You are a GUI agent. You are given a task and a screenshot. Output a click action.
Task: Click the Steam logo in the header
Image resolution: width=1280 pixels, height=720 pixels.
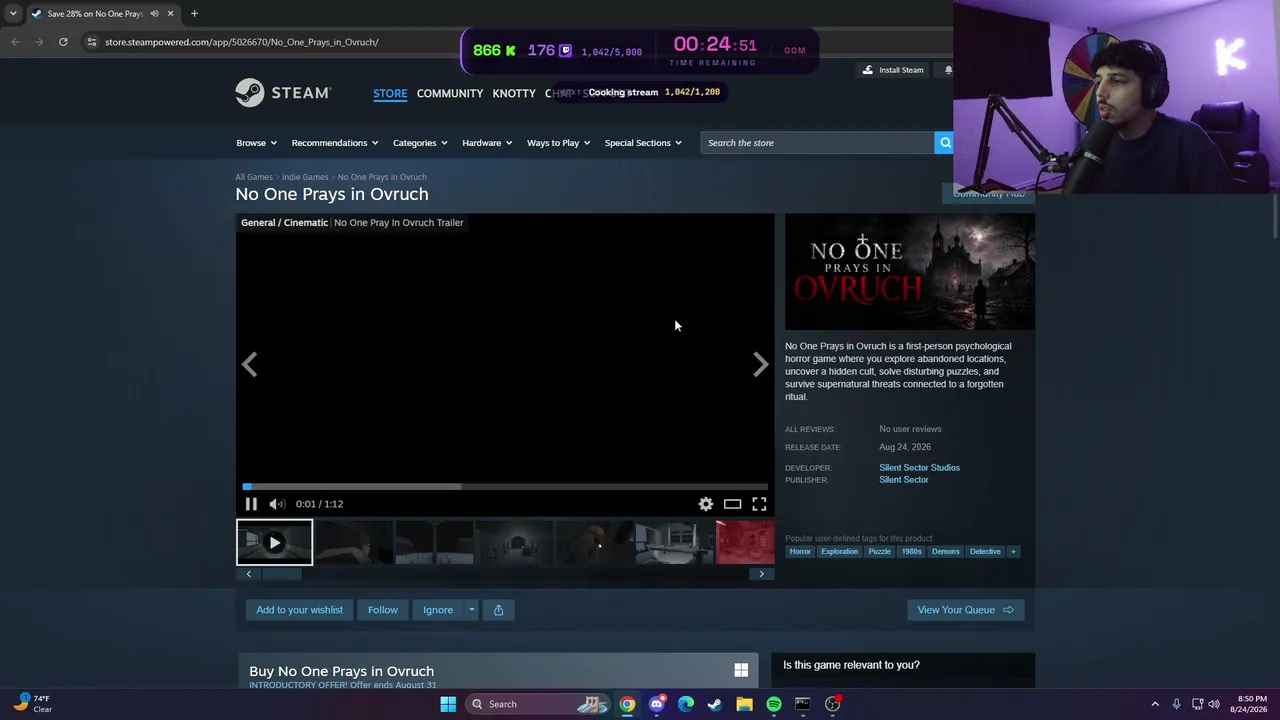point(283,93)
